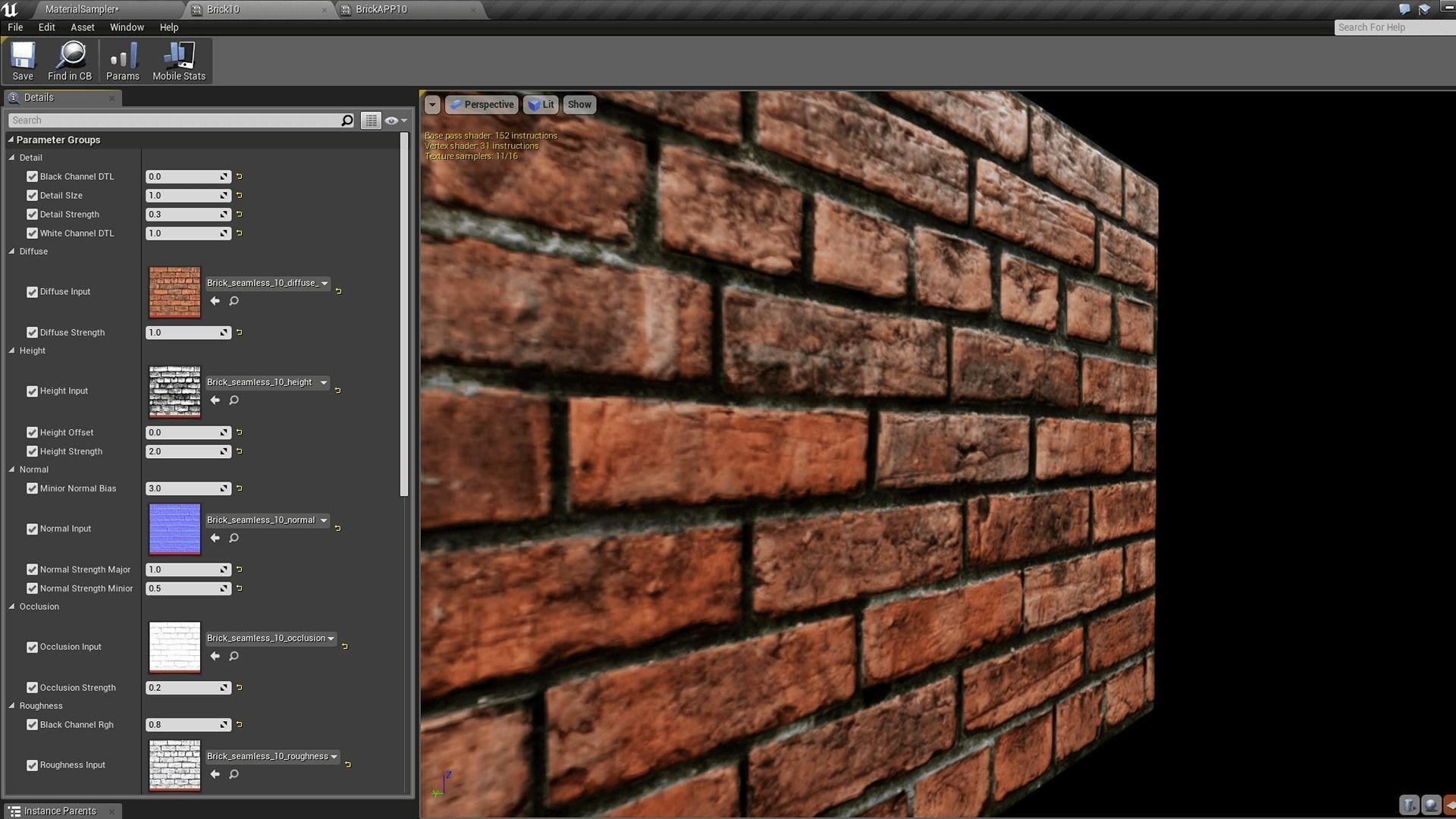This screenshot has width=1456, height=819.
Task: Open Brick_seamless_10_diffuse texture dropdown
Action: 267,283
